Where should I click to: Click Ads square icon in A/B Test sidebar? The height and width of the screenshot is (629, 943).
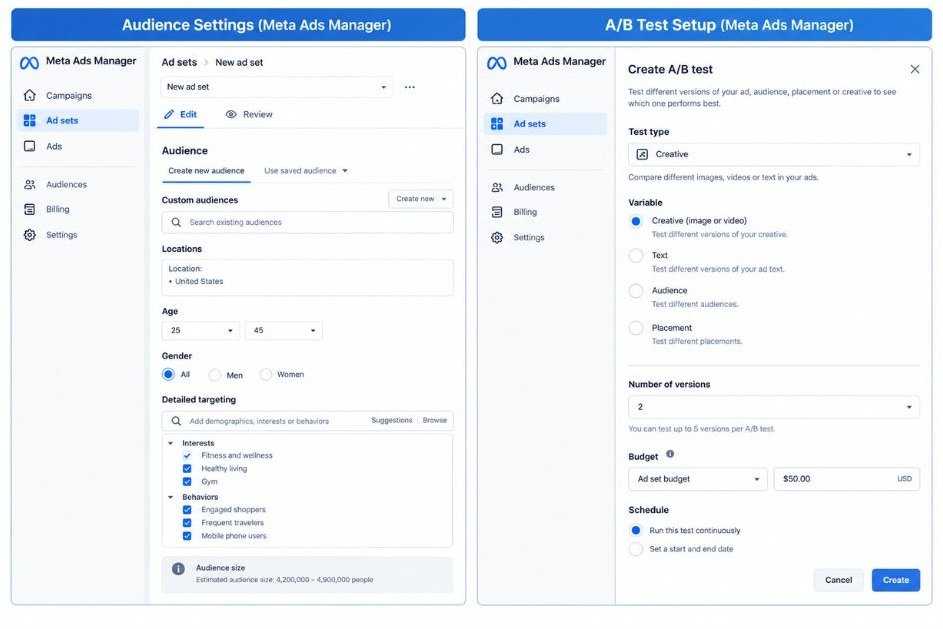[497, 149]
